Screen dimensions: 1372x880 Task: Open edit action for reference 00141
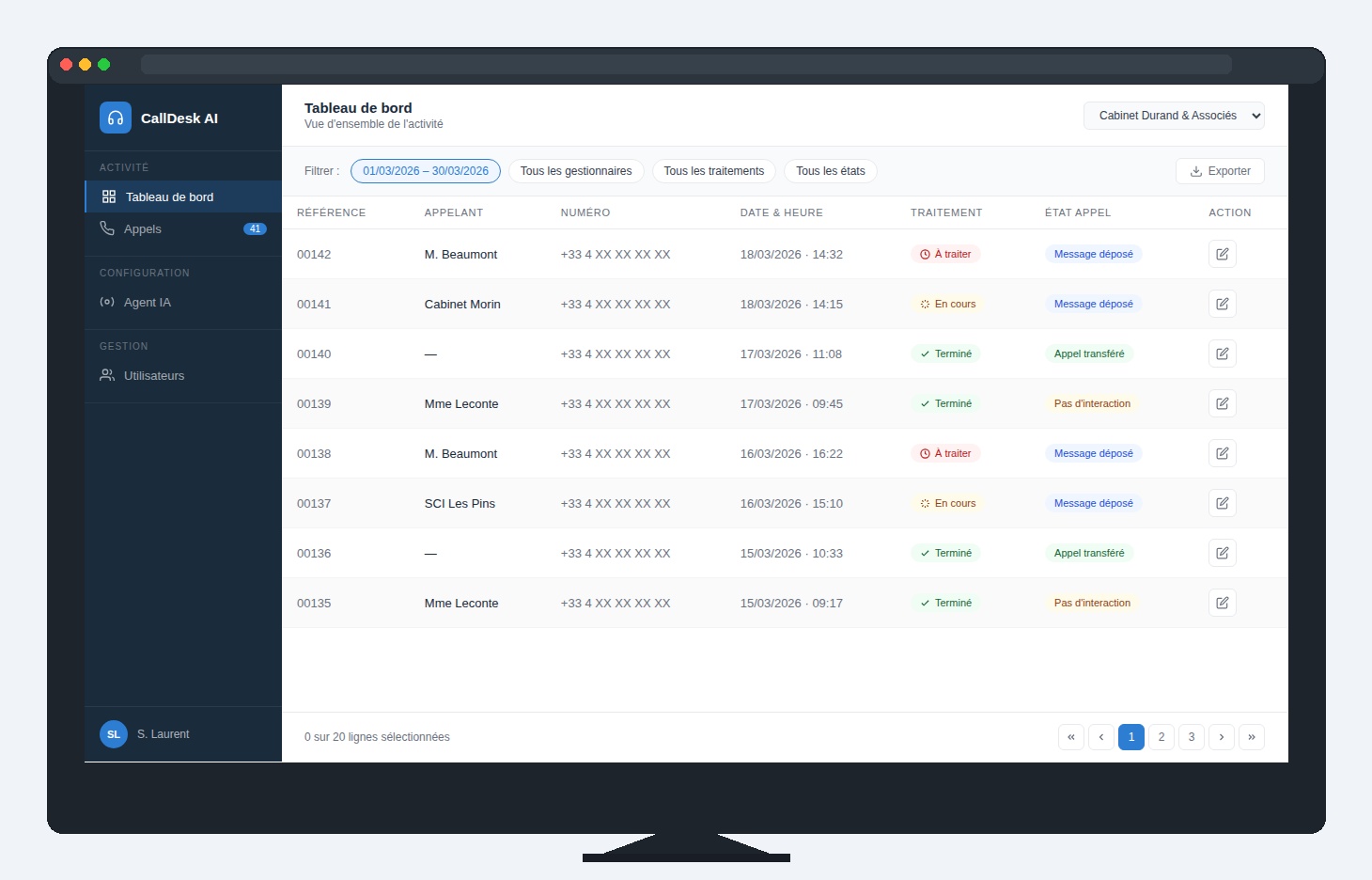click(1223, 304)
